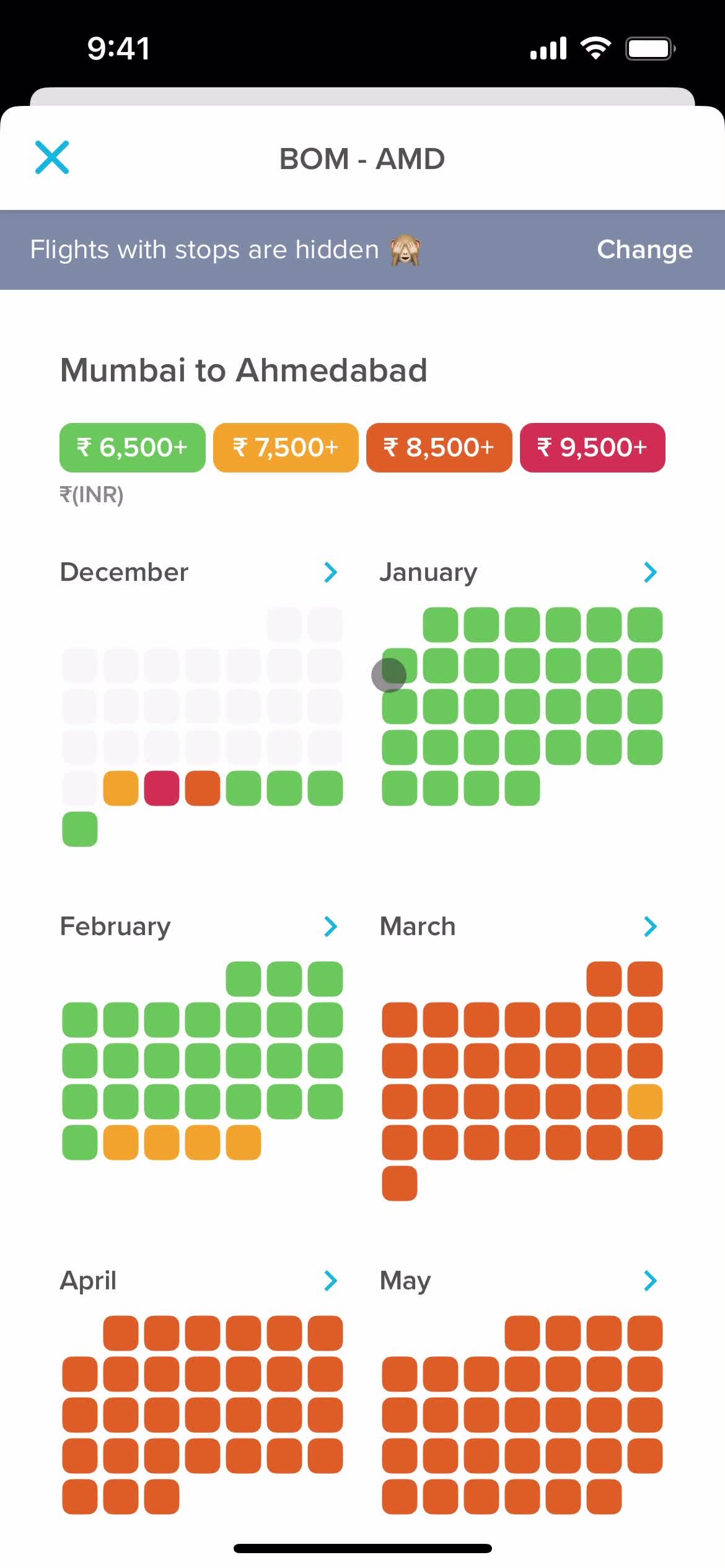The height and width of the screenshot is (1568, 725).
Task: Tap the January month title
Action: (x=428, y=572)
